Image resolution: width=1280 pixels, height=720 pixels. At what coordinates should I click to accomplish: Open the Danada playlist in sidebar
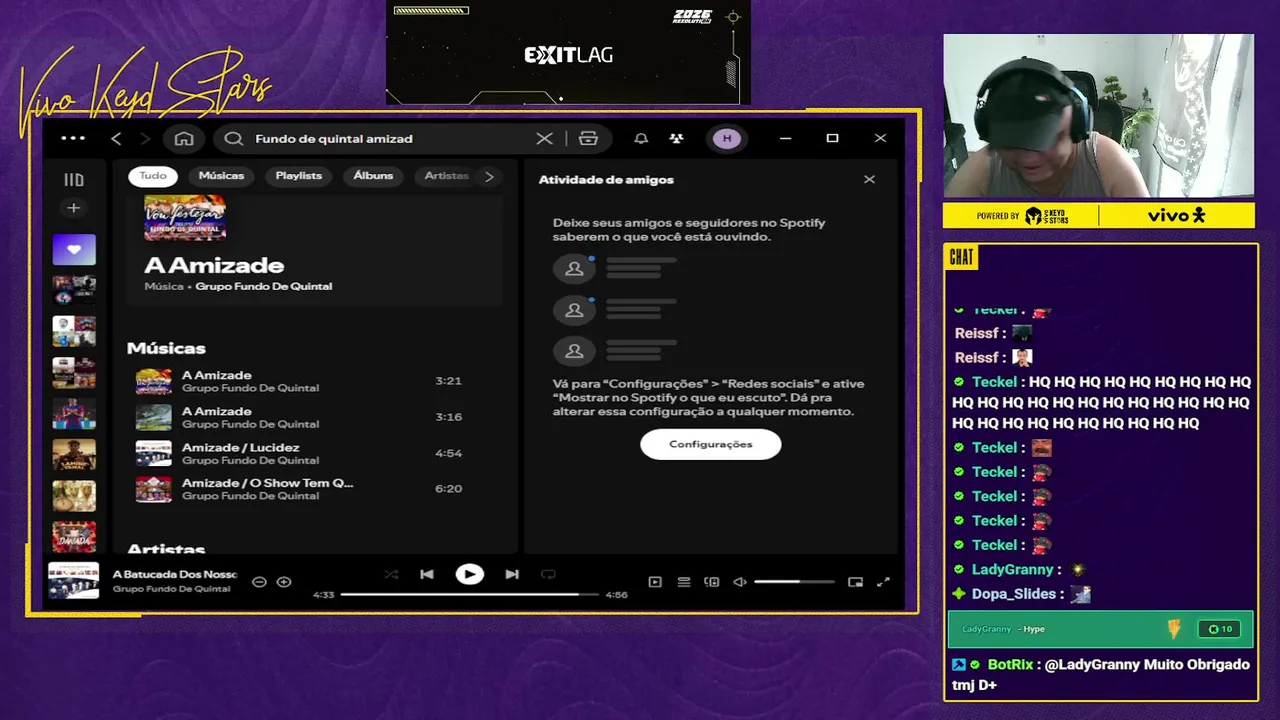[74, 537]
